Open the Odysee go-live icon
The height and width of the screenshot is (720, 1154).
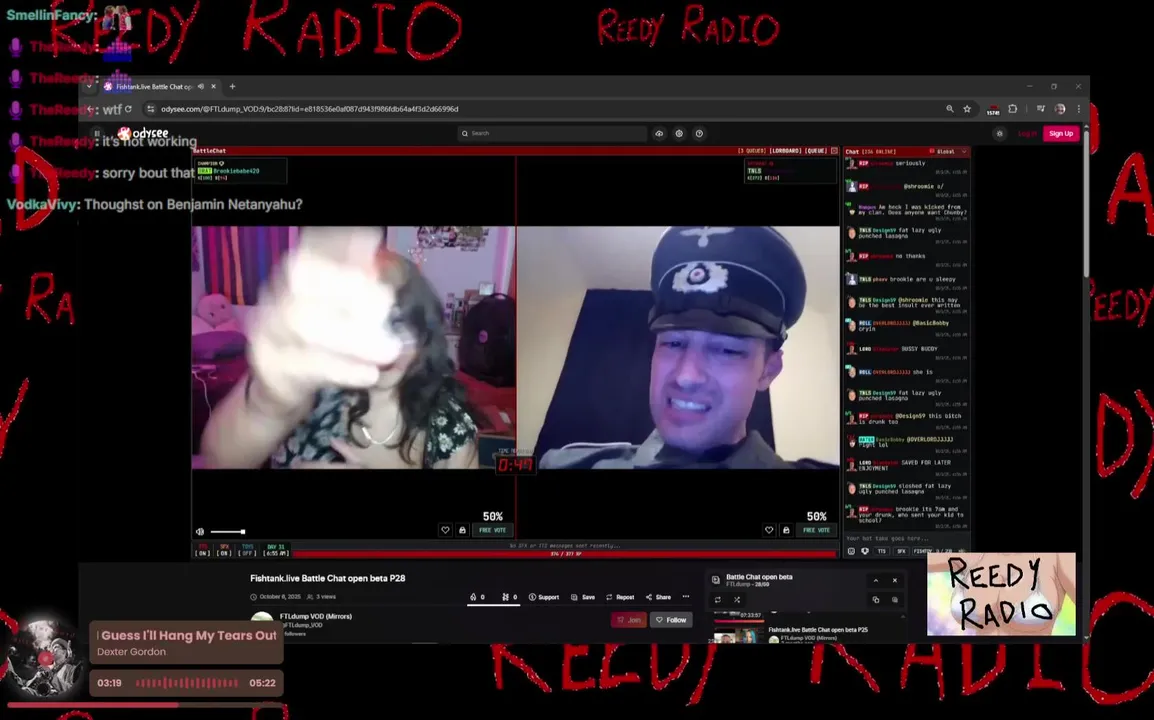[679, 133]
